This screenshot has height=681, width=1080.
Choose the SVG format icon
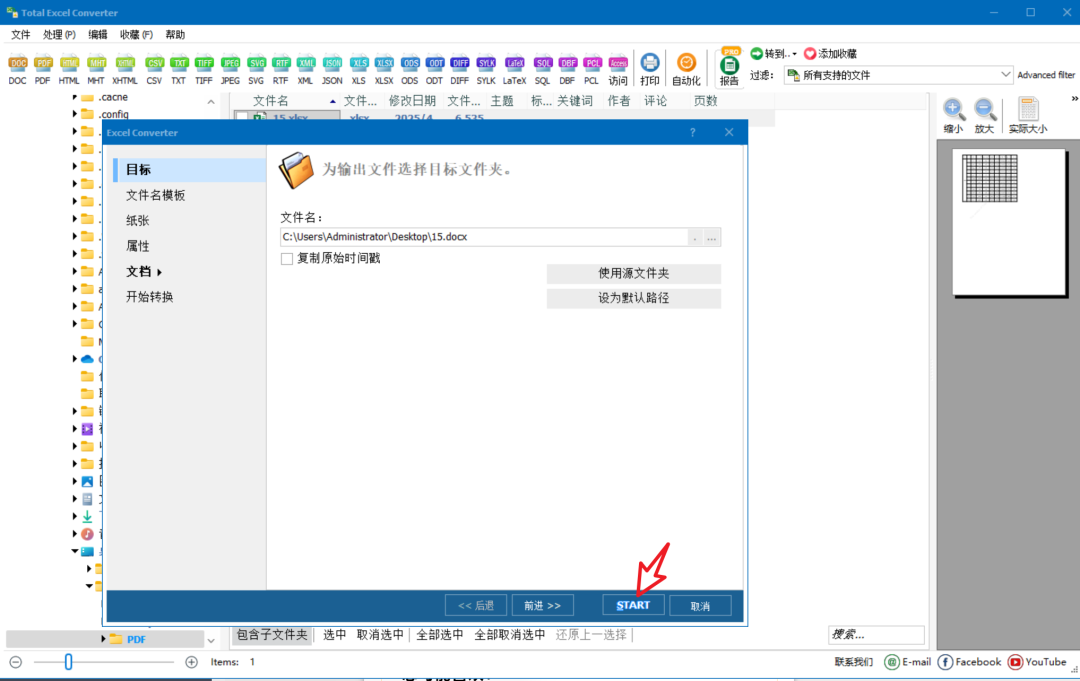[x=256, y=70]
